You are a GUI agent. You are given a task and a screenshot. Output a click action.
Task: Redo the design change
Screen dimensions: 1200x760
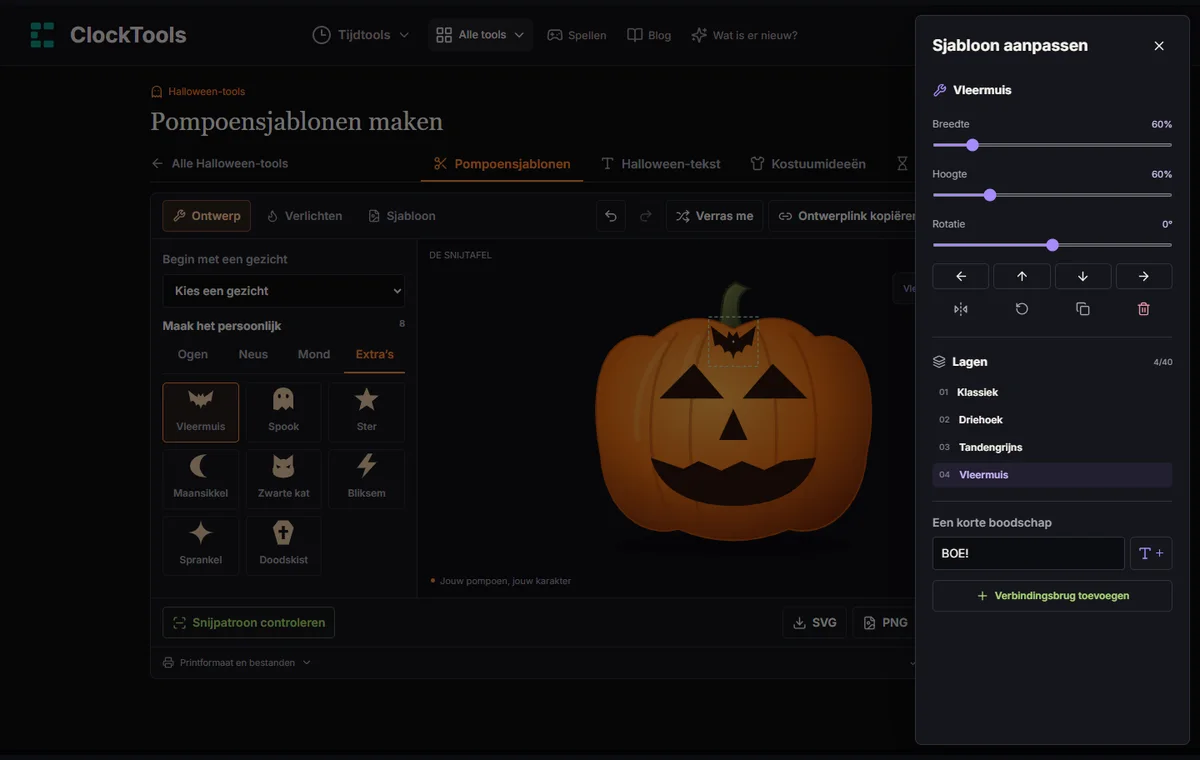point(645,216)
